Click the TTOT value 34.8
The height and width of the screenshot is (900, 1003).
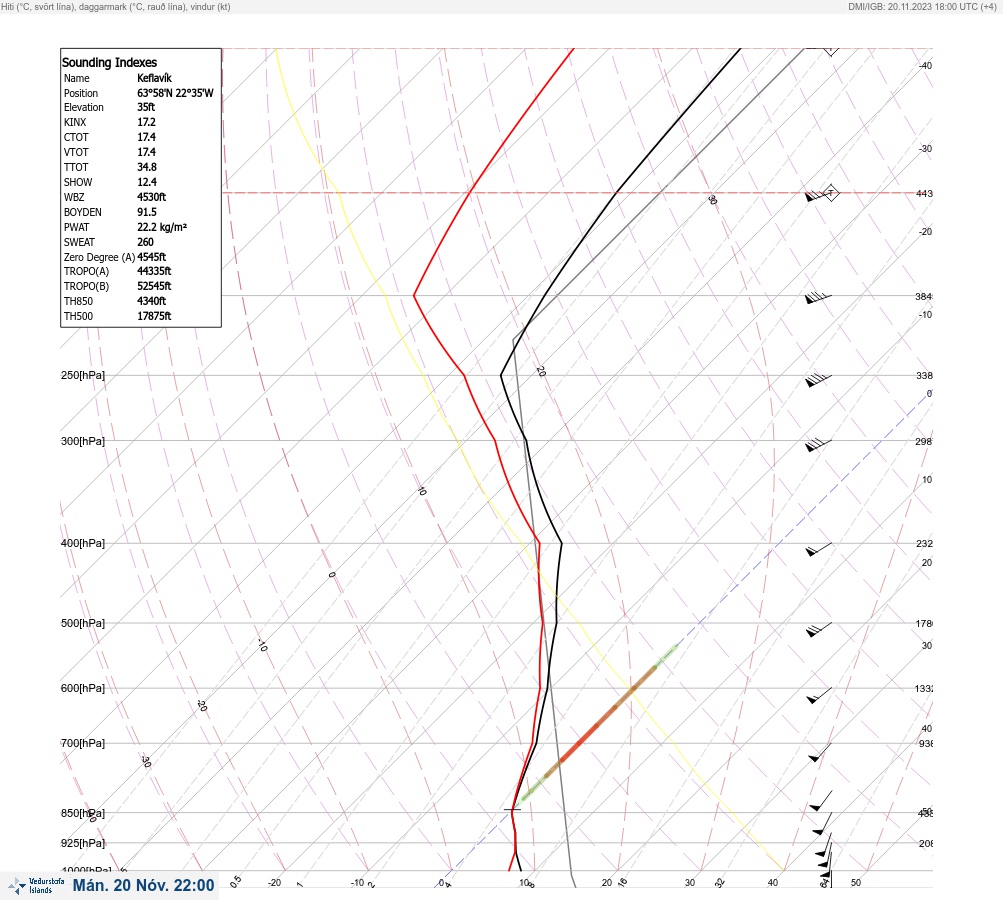tap(146, 167)
